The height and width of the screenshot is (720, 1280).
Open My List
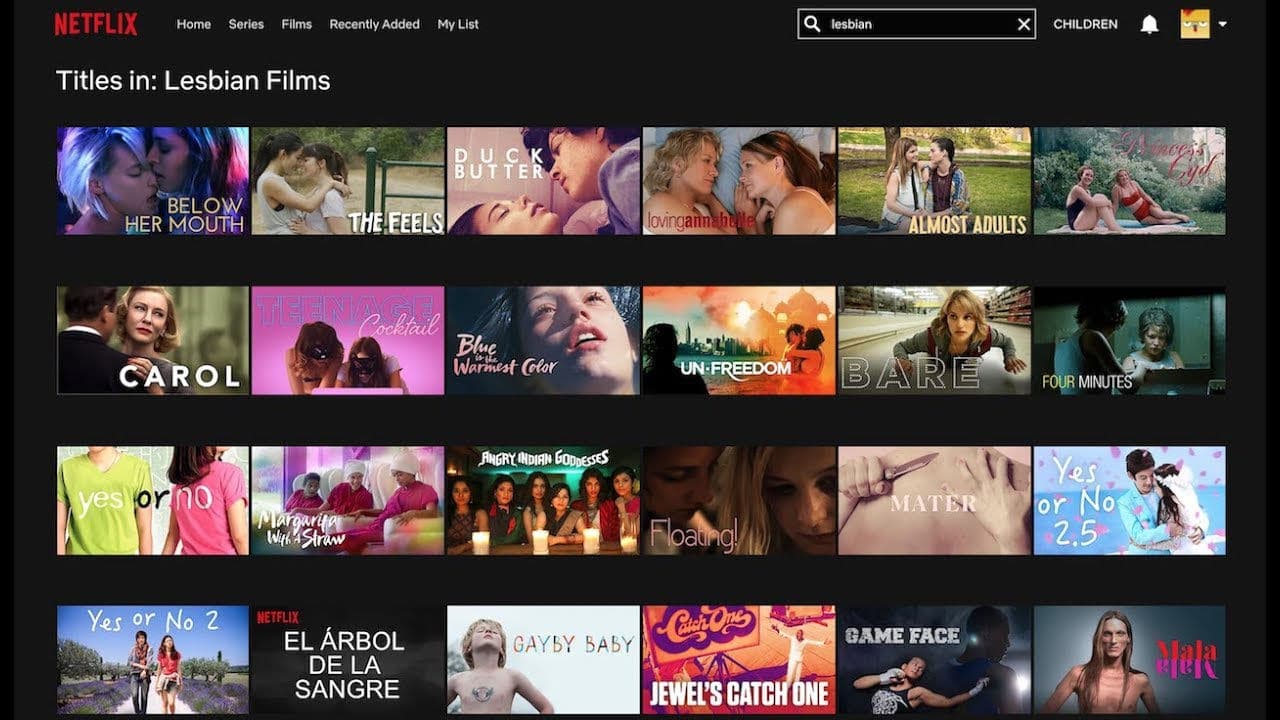pos(458,24)
